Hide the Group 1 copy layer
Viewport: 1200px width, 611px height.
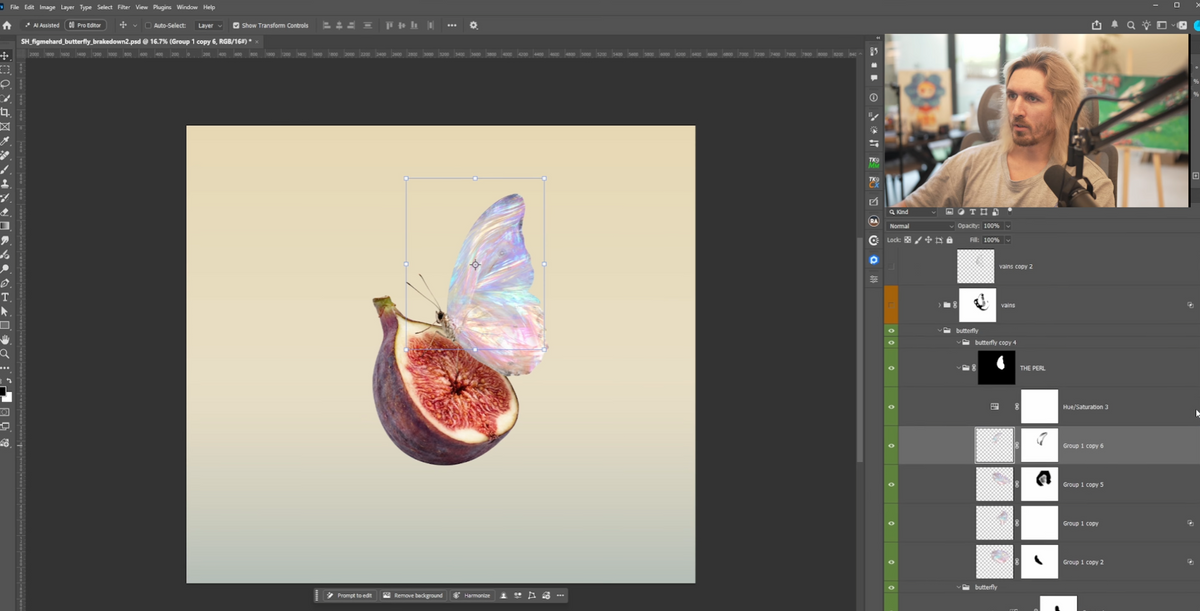pyautogui.click(x=891, y=523)
